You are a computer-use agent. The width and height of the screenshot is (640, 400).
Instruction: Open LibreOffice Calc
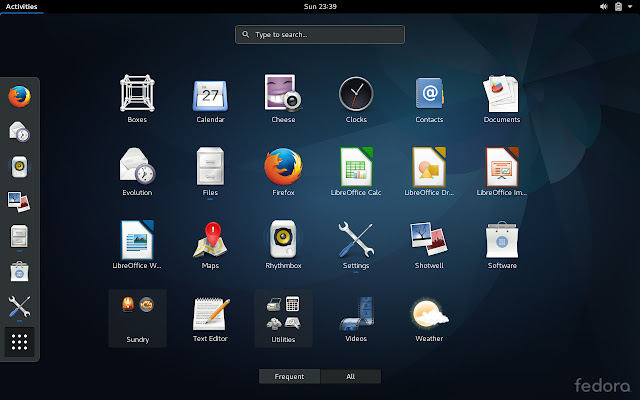(356, 171)
